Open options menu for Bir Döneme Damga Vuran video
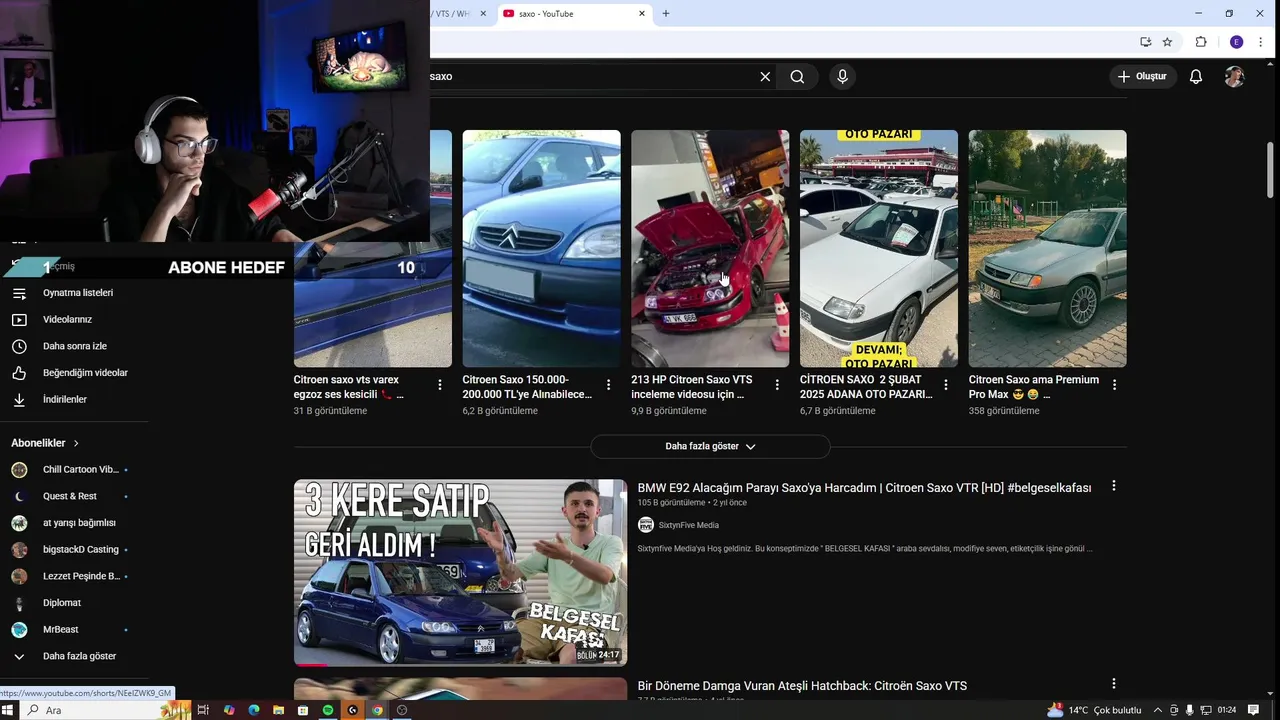 (x=1114, y=684)
